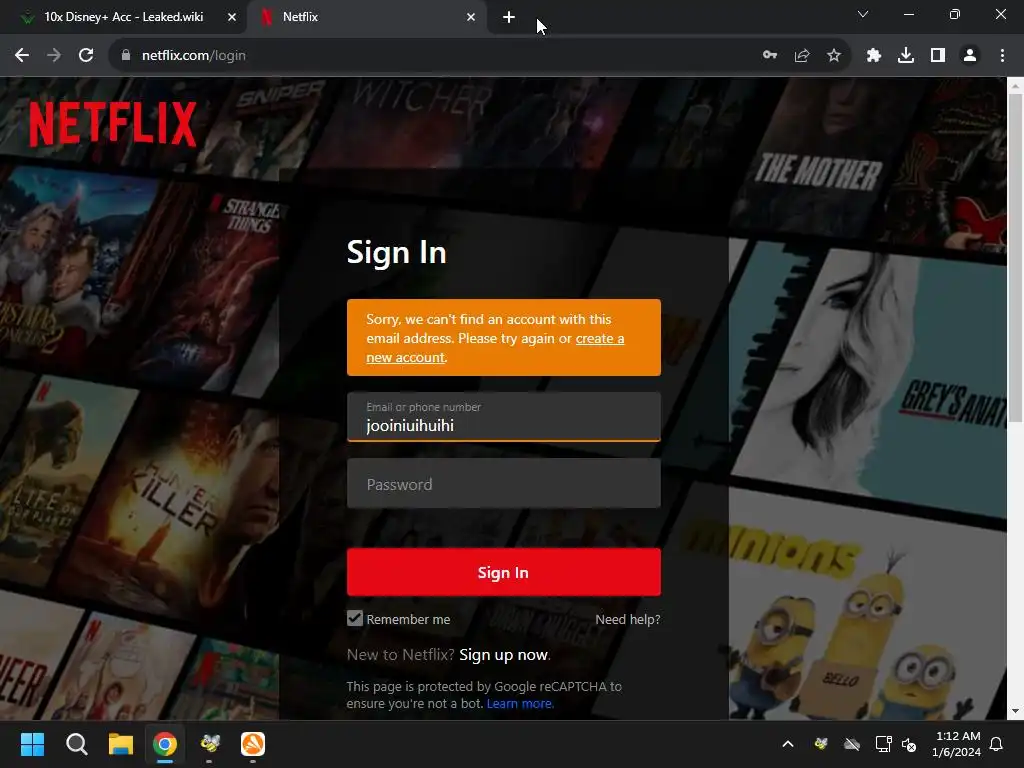Click the scrollbar down arrow
Viewport: 1024px width, 768px height.
coord(1015,711)
